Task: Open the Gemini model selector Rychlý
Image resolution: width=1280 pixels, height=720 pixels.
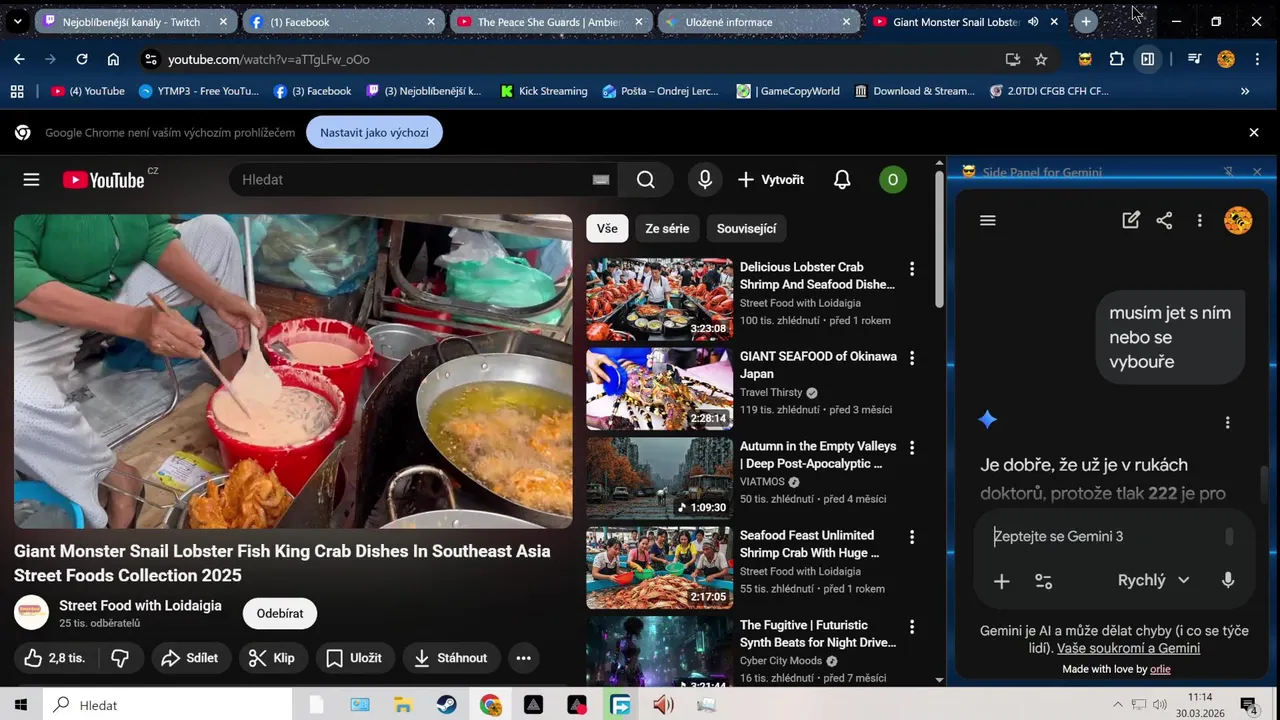Action: click(1153, 580)
